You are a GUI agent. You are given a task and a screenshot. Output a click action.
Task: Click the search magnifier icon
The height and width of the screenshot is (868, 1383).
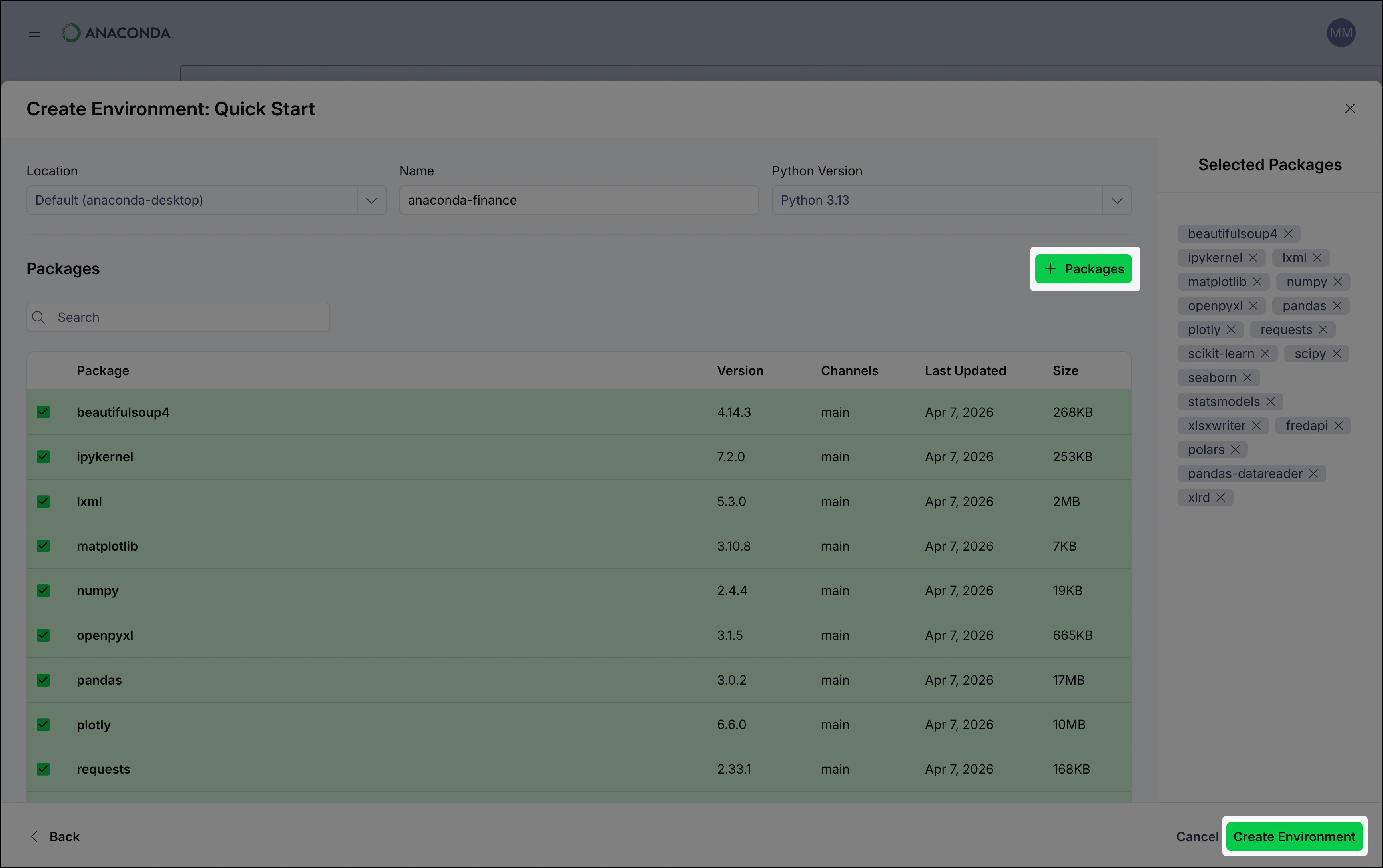[38, 317]
